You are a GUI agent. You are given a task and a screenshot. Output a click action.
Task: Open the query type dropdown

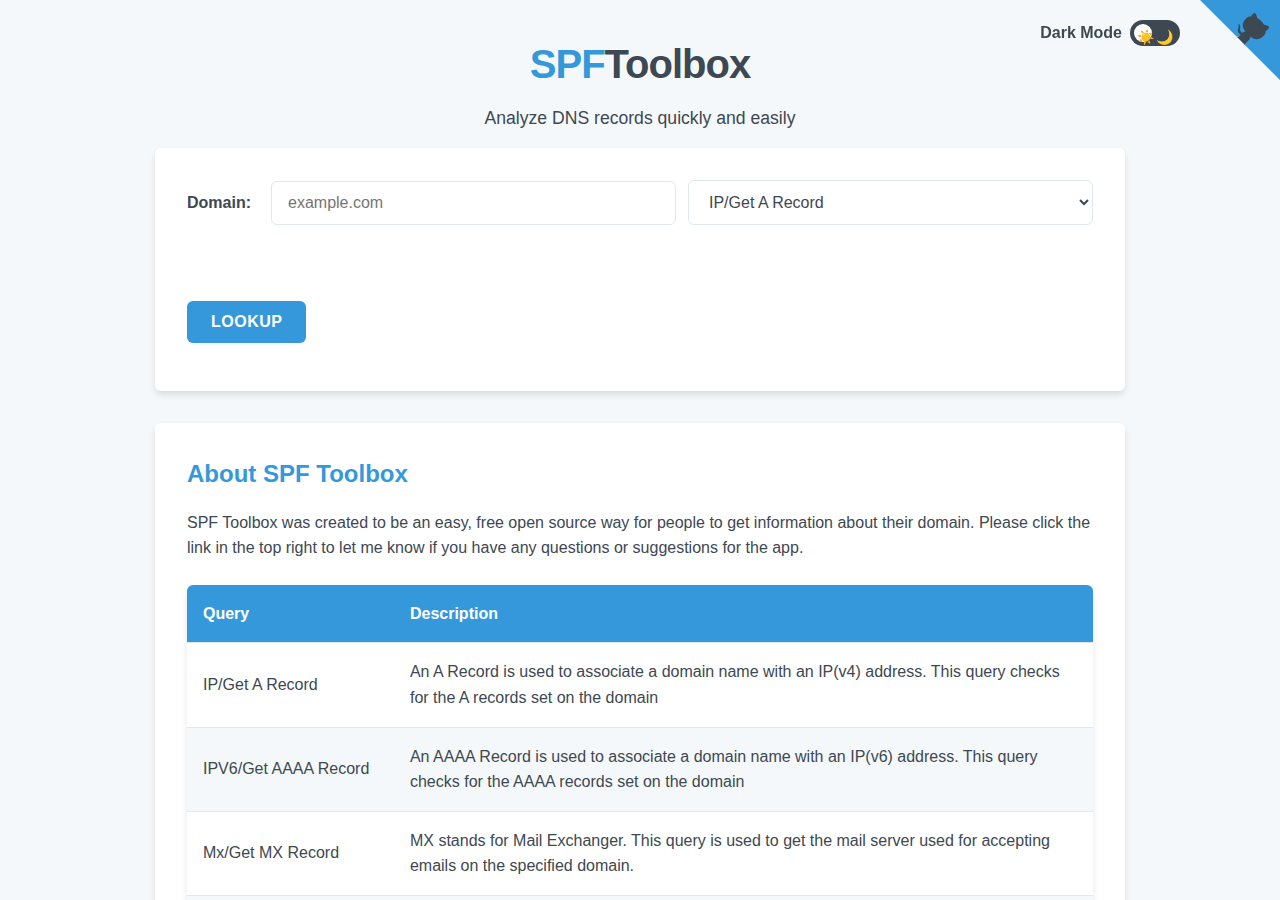[x=890, y=202]
